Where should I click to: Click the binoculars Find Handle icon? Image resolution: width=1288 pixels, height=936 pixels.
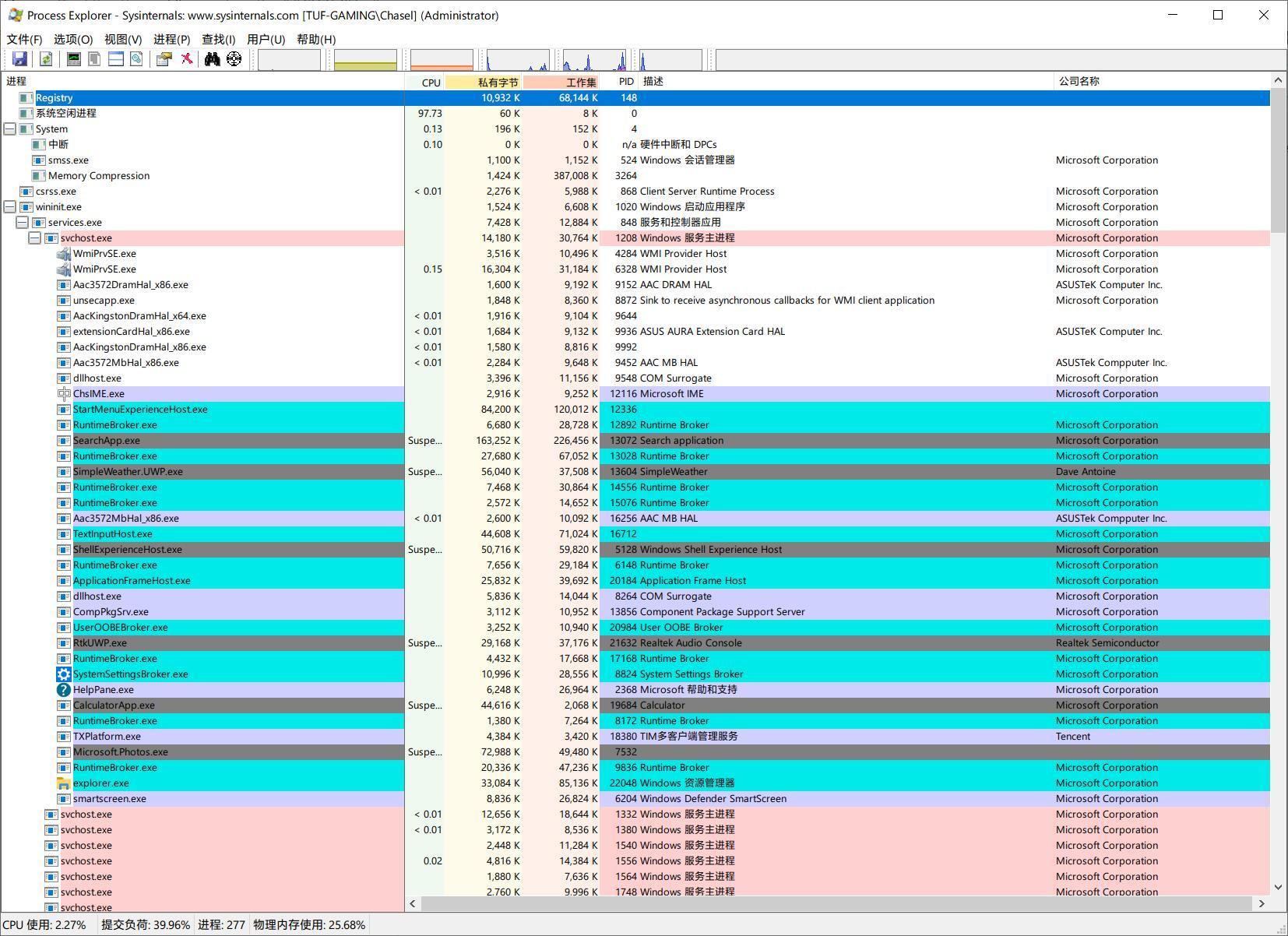point(212,59)
